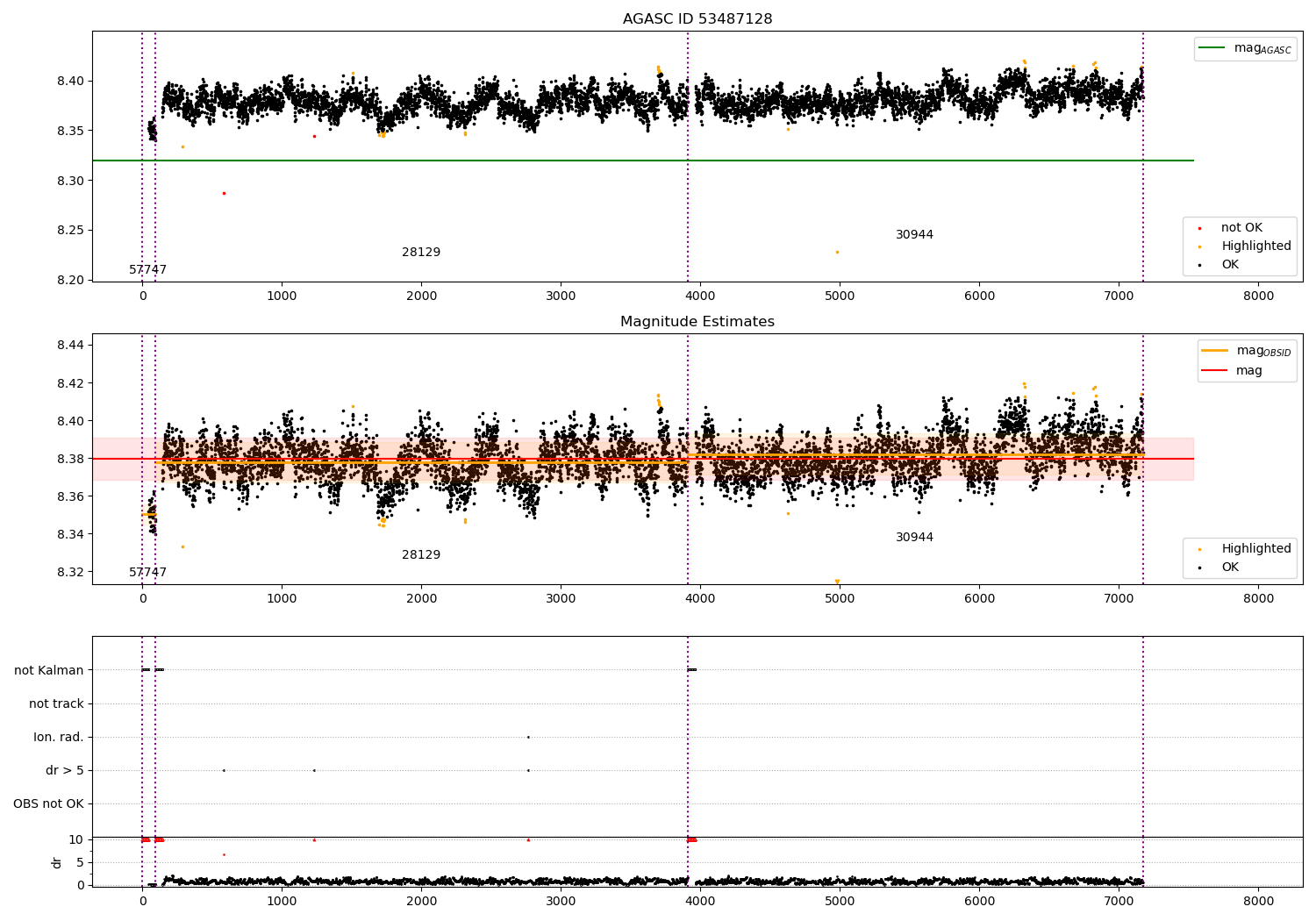Click the '8.25' y-tick in top plot
The height and width of the screenshot is (921, 1316).
point(71,231)
